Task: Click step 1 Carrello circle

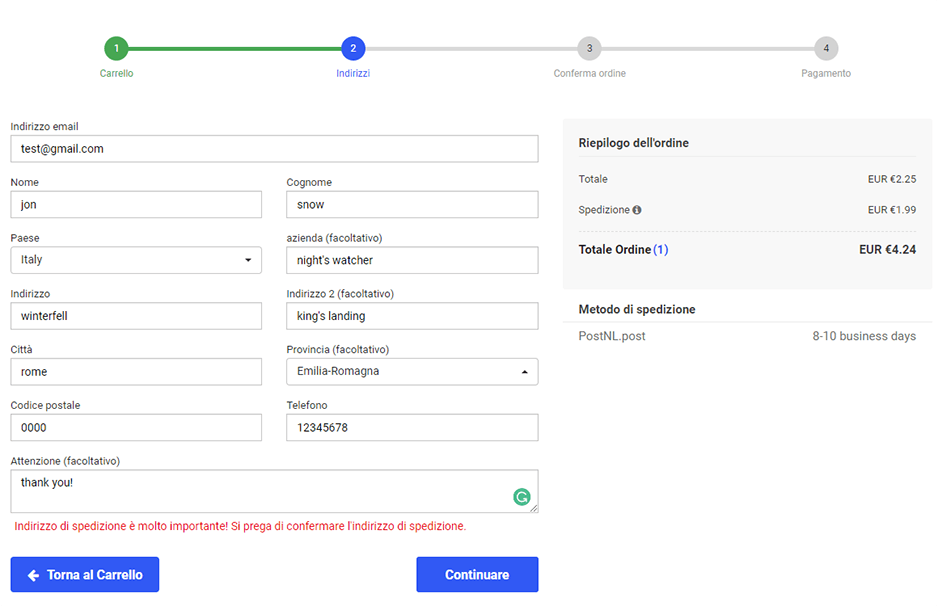Action: click(x=116, y=48)
